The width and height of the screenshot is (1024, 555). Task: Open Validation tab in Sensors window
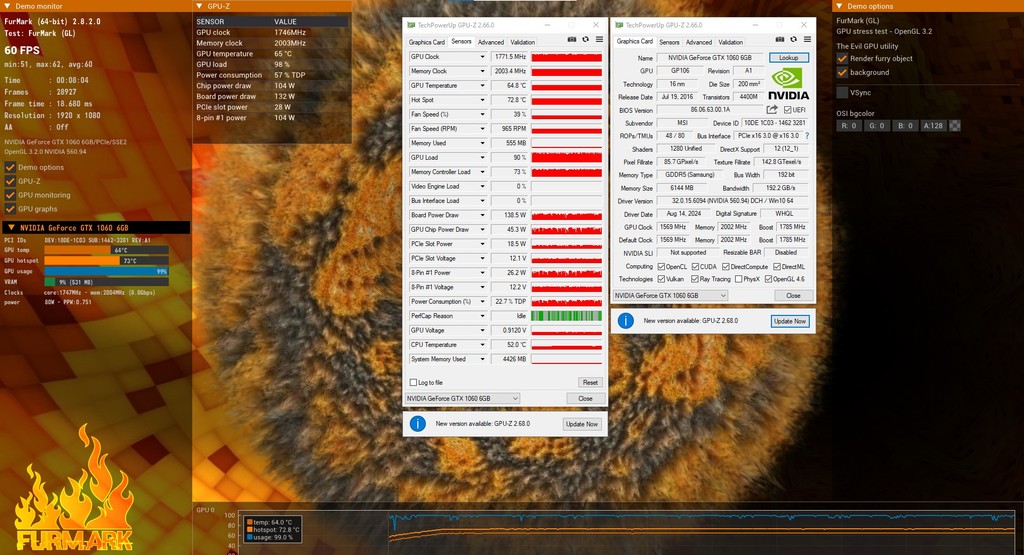pyautogui.click(x=522, y=42)
